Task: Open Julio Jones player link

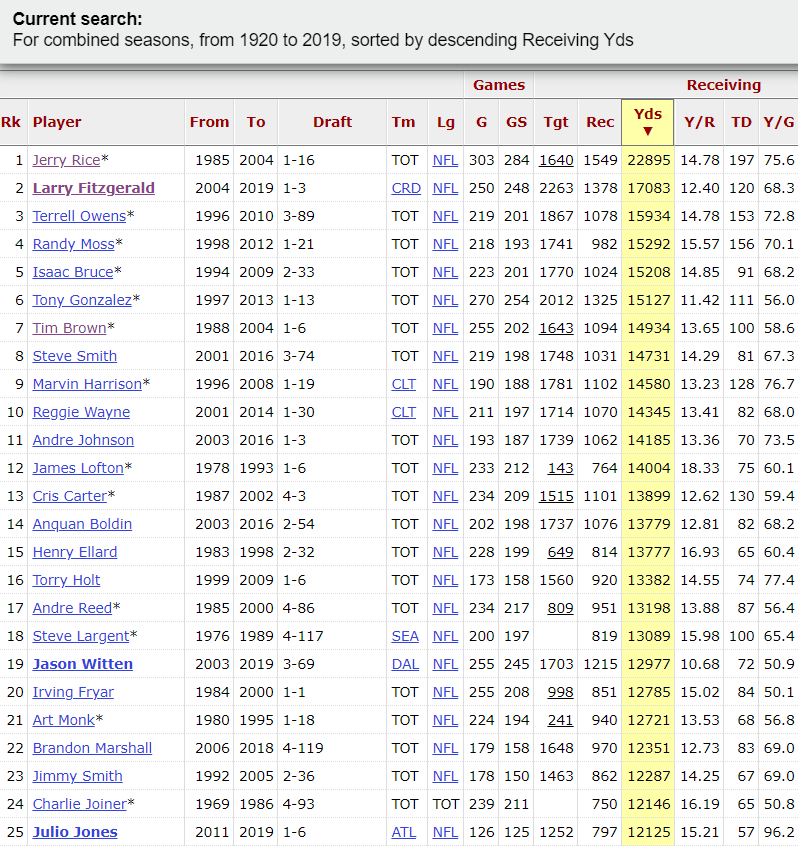Action: pos(75,834)
